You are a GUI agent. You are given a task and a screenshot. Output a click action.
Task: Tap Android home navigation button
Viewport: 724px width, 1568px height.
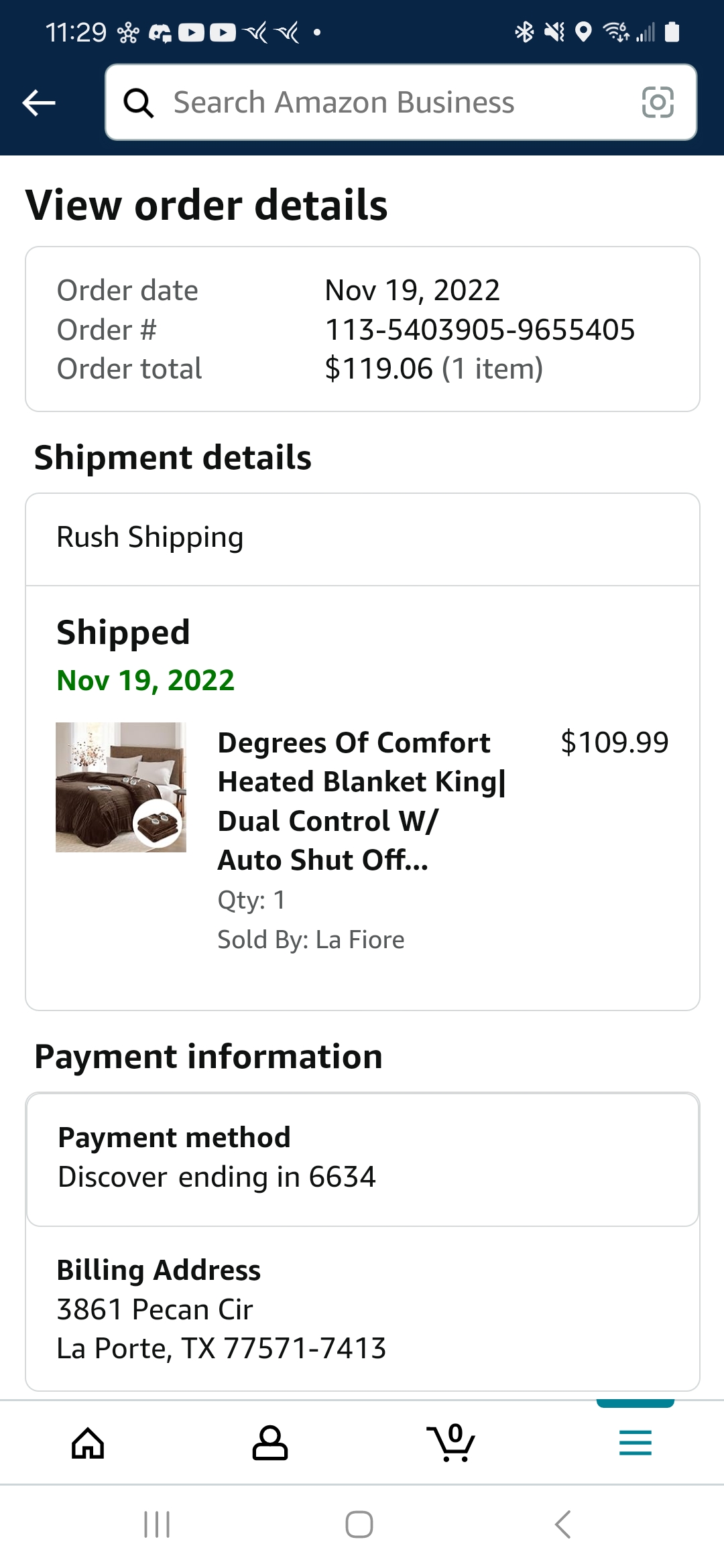click(359, 1524)
